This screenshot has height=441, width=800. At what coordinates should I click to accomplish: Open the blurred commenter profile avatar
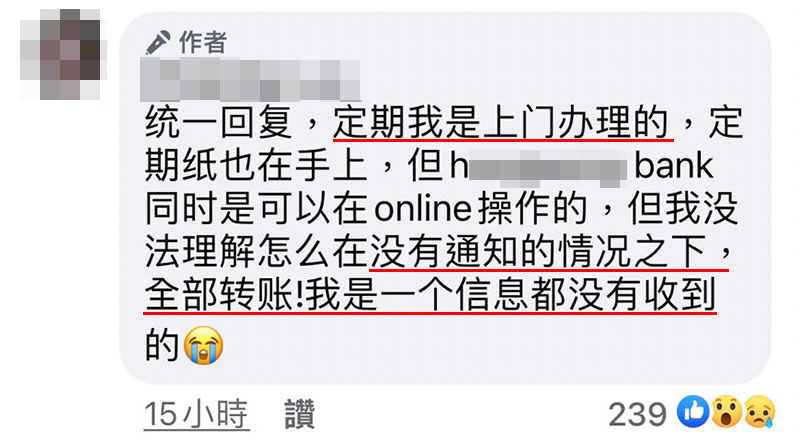pos(61,54)
